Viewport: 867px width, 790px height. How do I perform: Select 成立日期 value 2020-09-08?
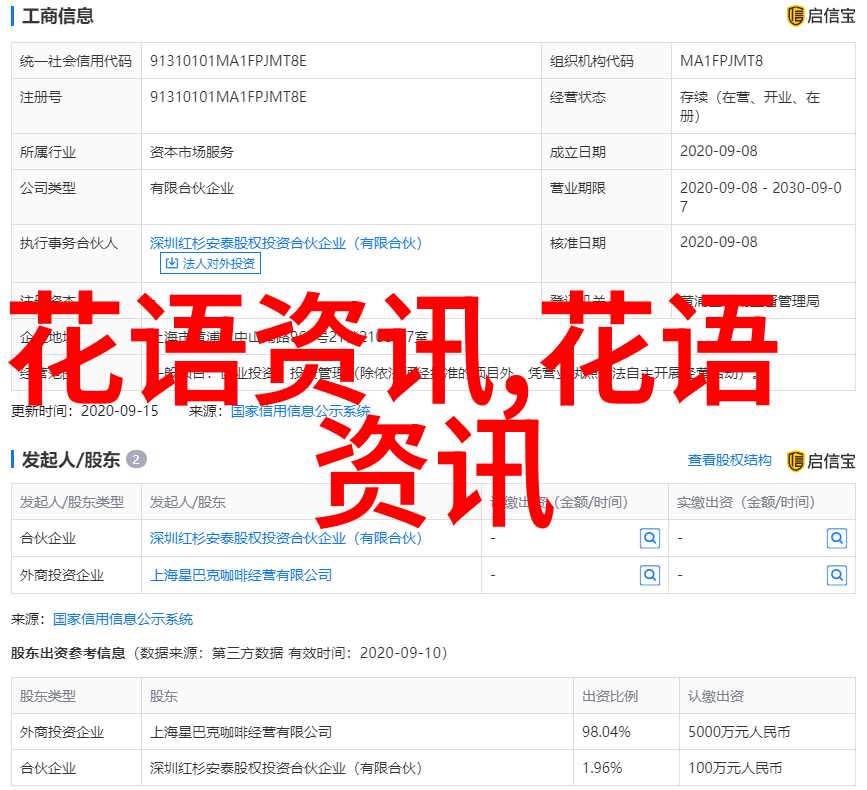(x=718, y=151)
